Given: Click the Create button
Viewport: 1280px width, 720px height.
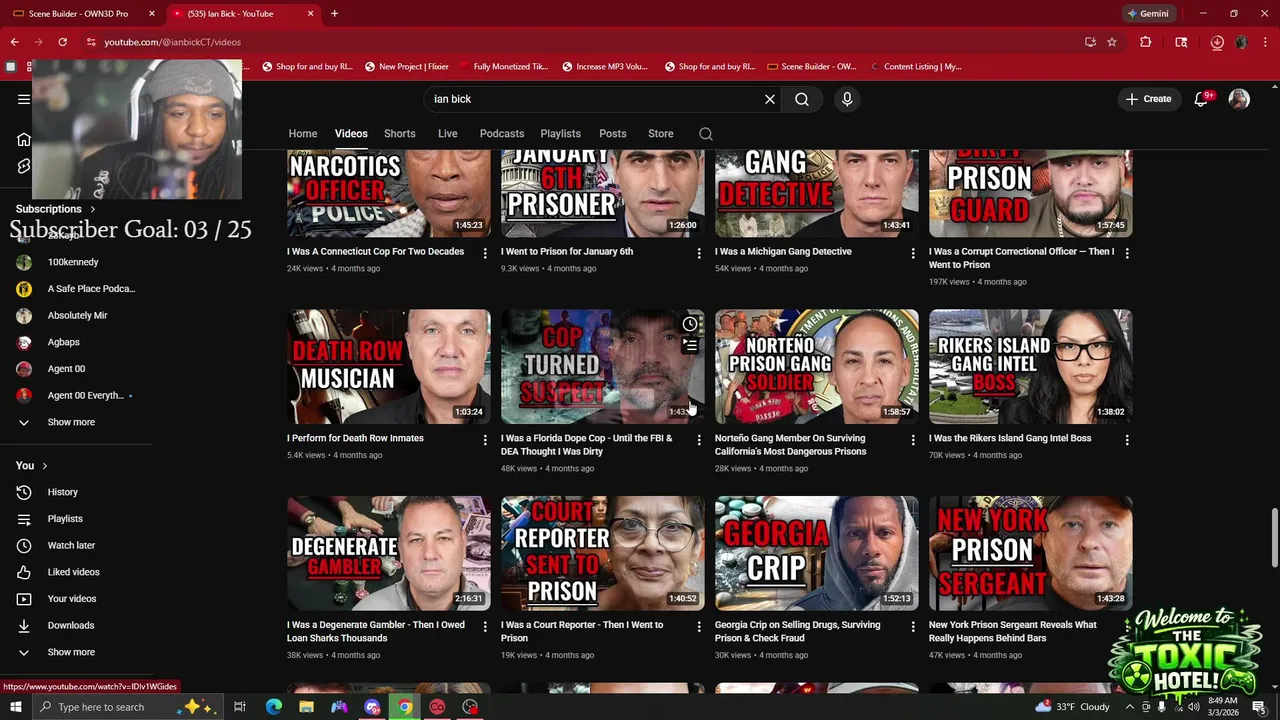Looking at the screenshot, I should (1148, 99).
